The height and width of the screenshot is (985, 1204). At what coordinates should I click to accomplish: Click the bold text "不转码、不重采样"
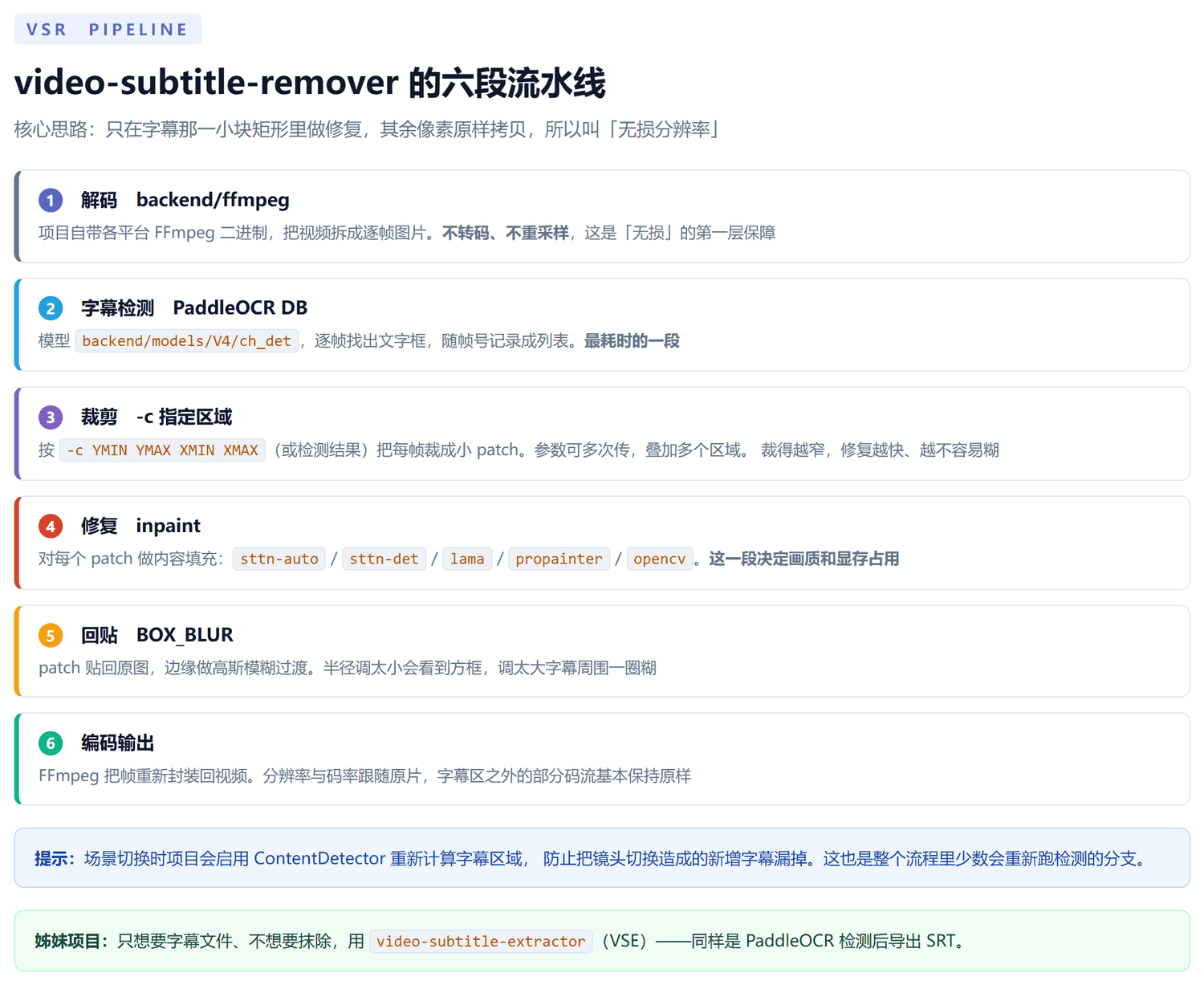pos(506,234)
